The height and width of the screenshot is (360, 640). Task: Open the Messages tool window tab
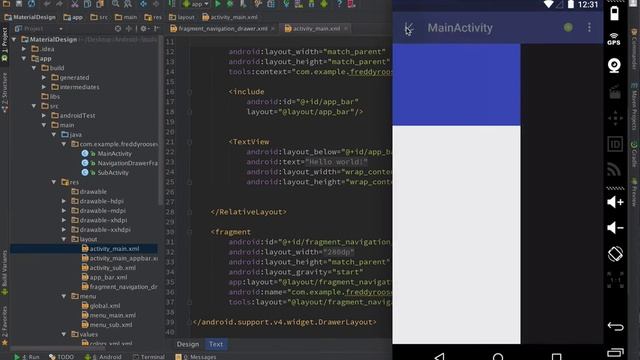(x=196, y=357)
